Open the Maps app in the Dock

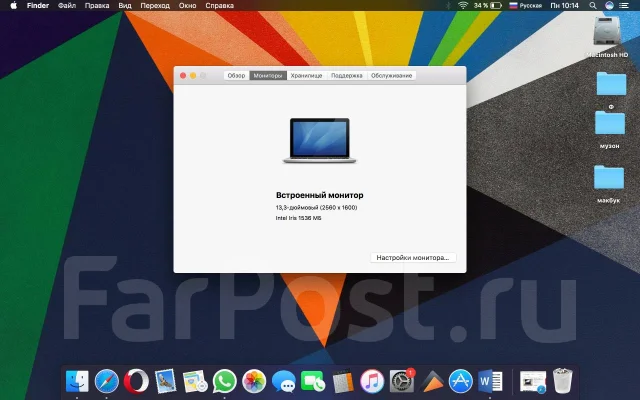(x=195, y=381)
